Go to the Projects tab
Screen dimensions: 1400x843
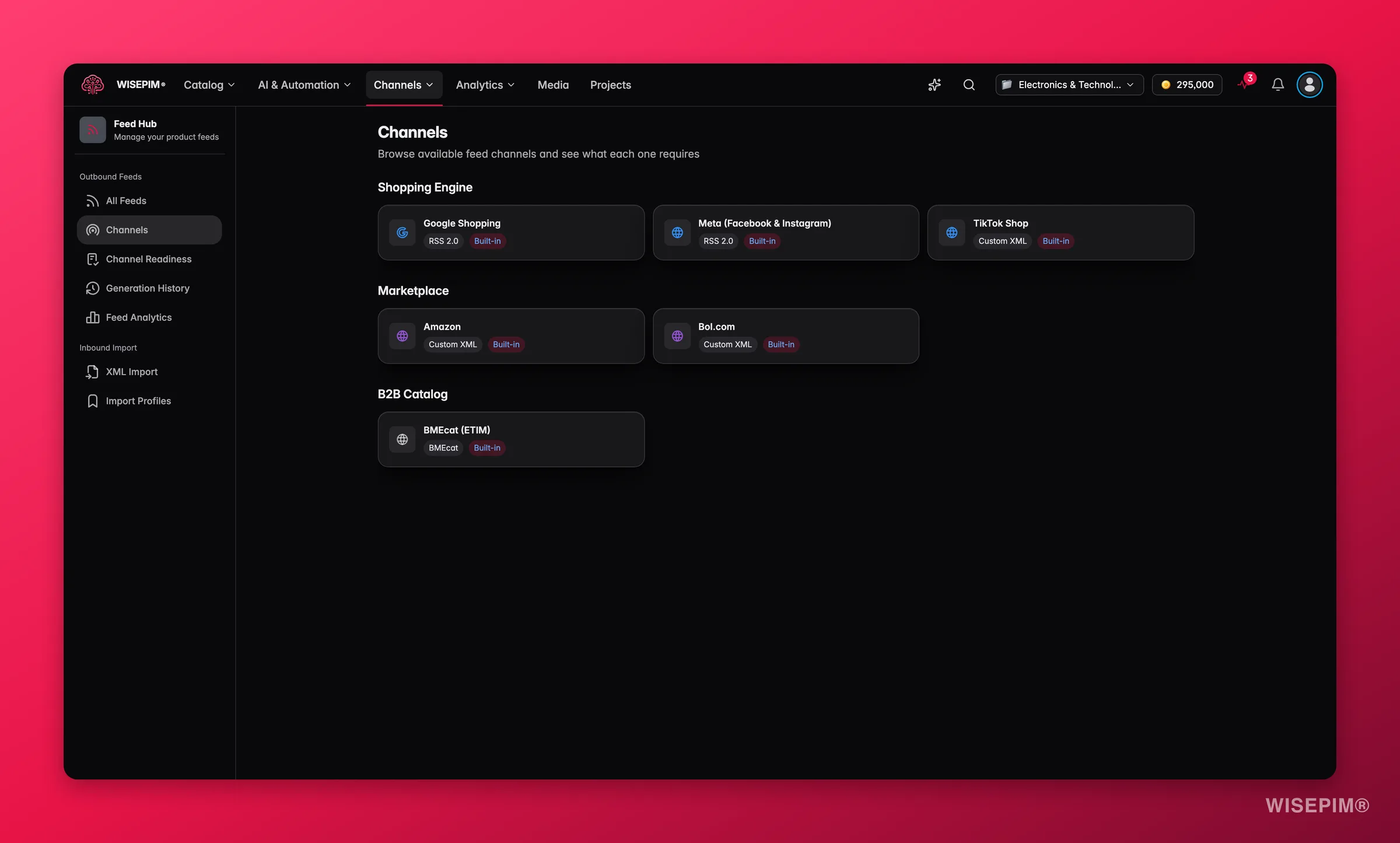click(610, 85)
